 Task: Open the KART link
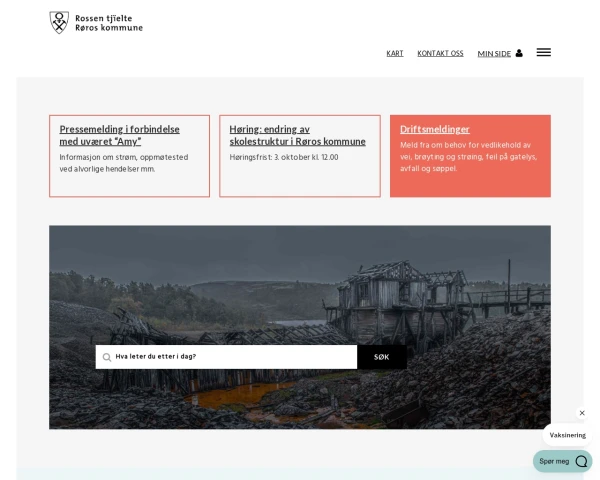coord(395,53)
